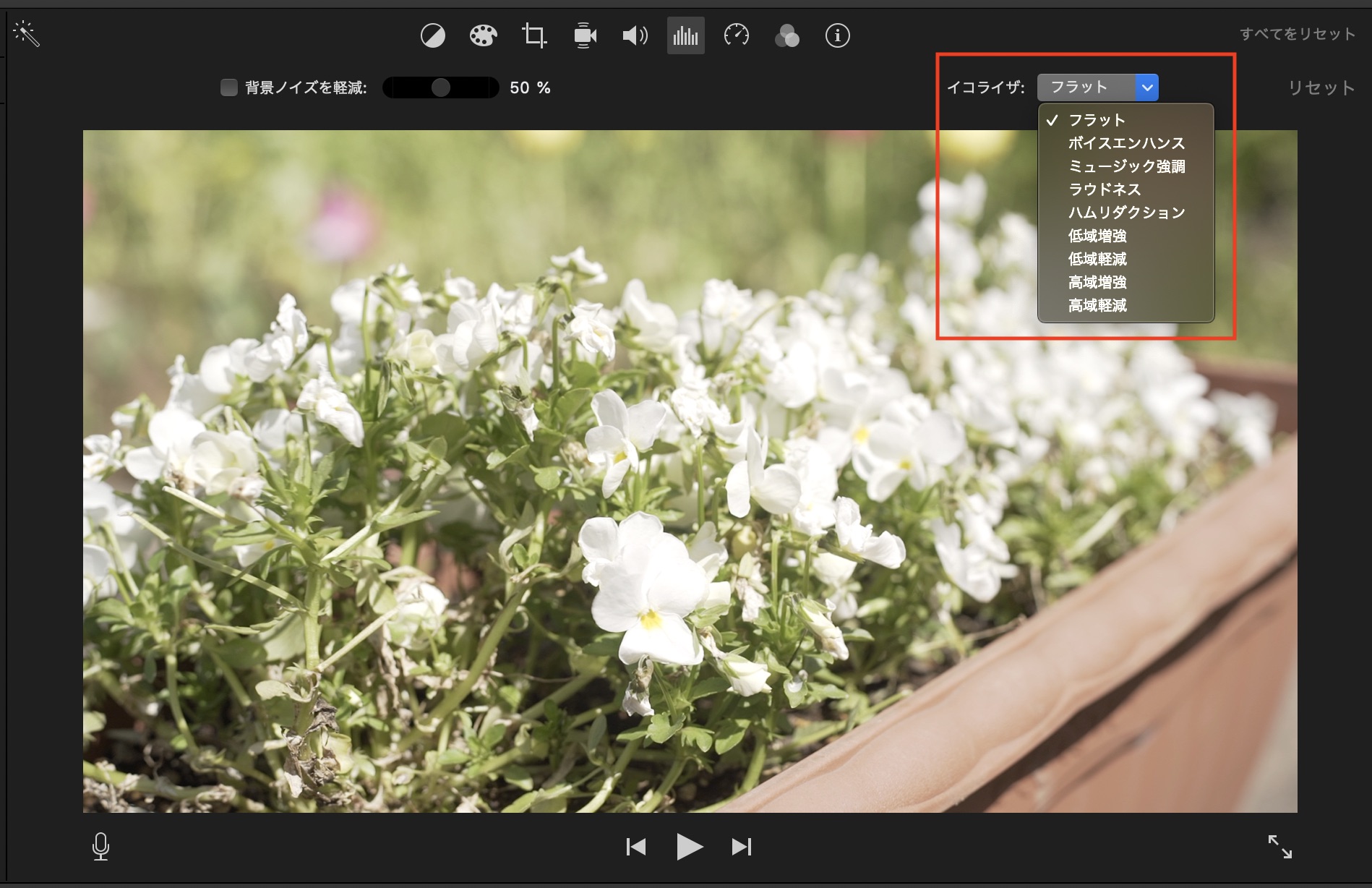Choose ハムリダクション equalizer preset
The height and width of the screenshot is (888, 1372).
tap(1126, 213)
